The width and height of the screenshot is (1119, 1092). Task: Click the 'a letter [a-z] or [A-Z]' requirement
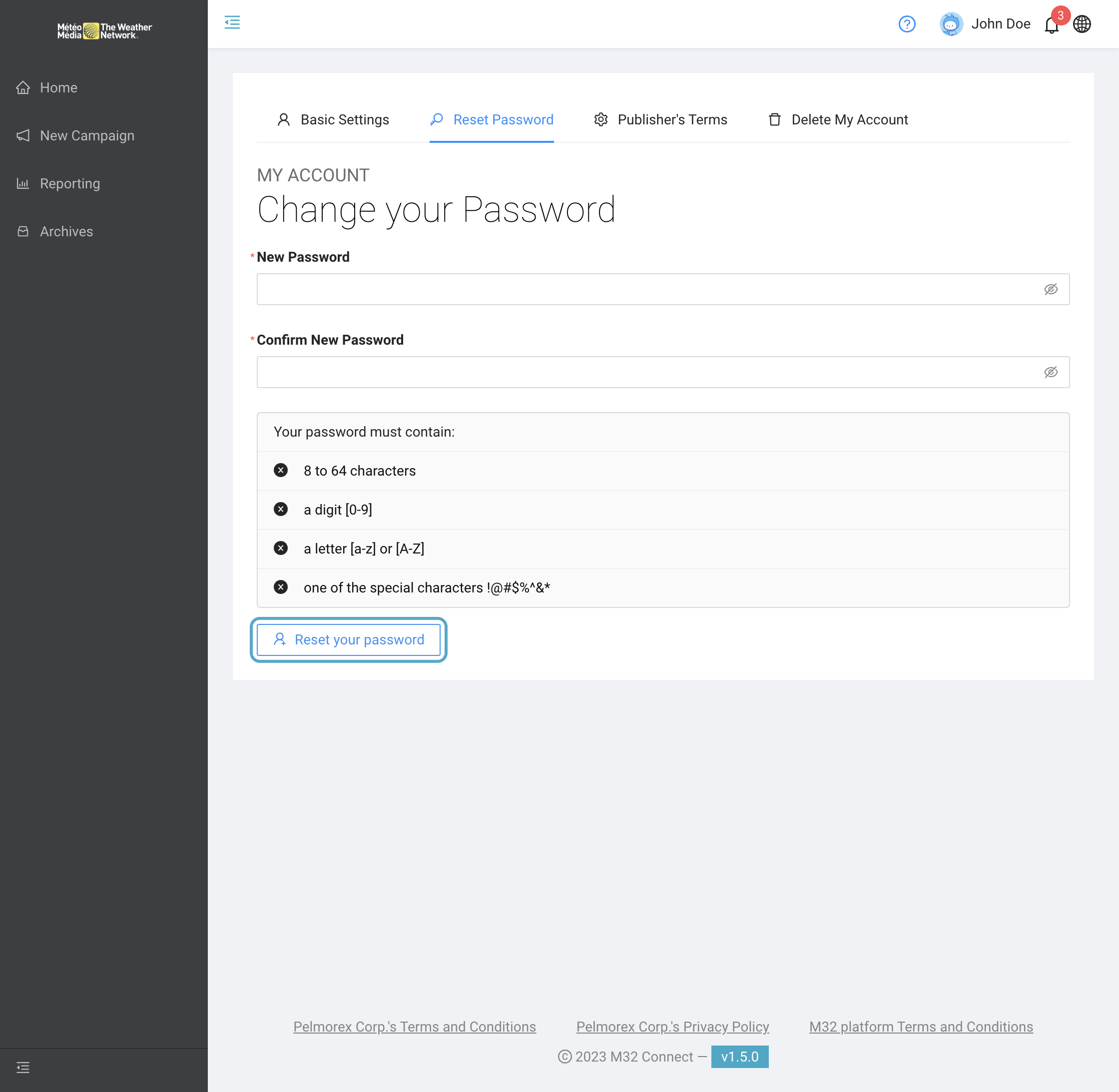click(x=663, y=549)
